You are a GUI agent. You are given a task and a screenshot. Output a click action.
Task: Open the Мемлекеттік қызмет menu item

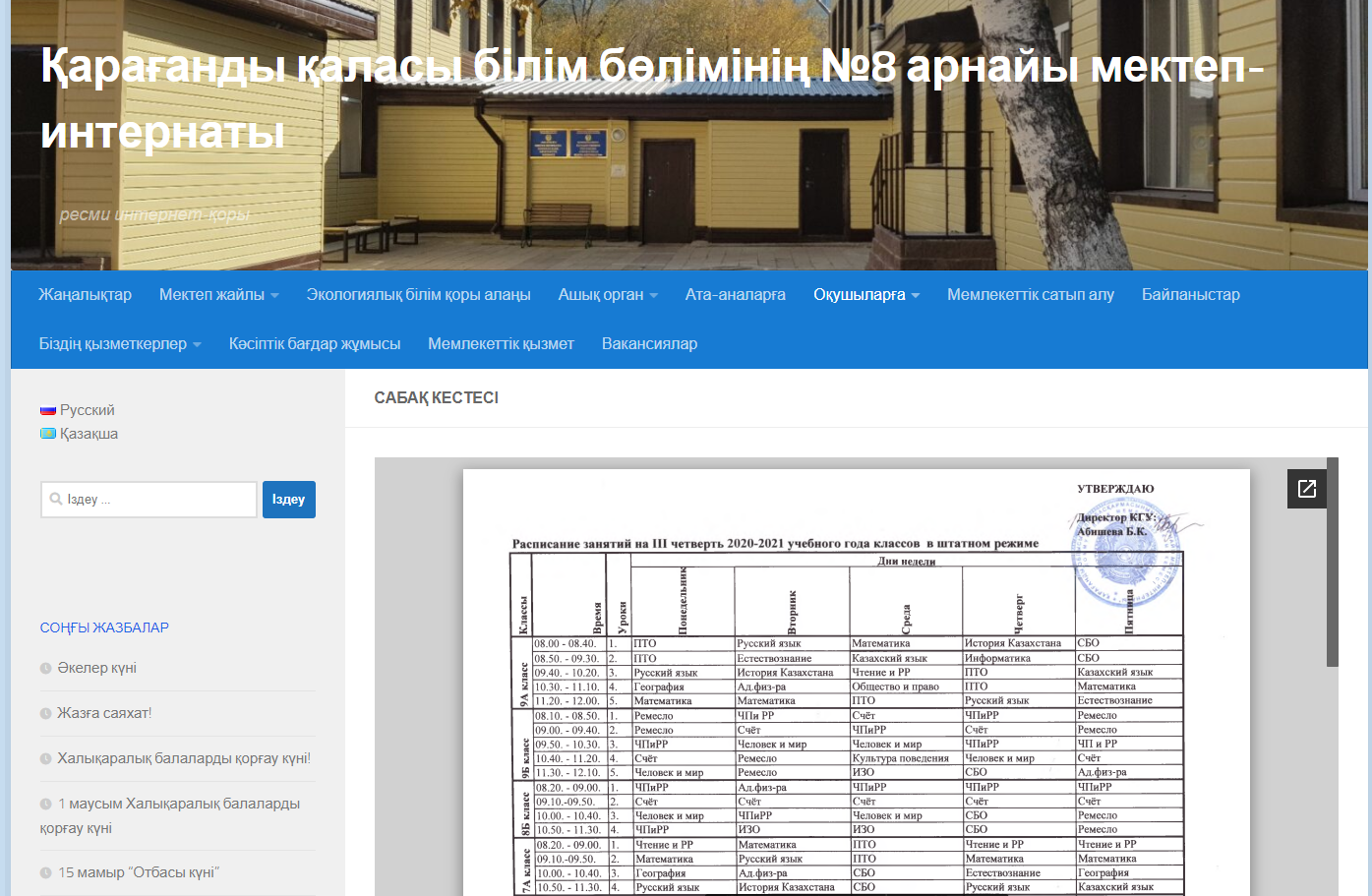(501, 343)
